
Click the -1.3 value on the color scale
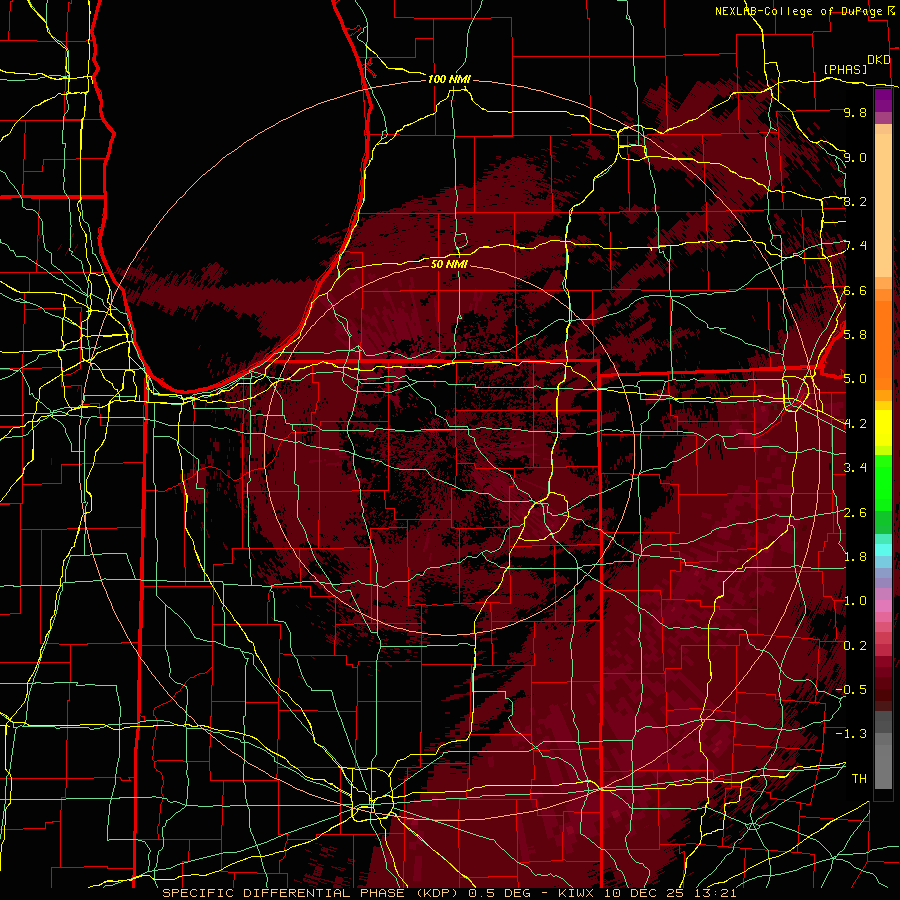click(851, 734)
